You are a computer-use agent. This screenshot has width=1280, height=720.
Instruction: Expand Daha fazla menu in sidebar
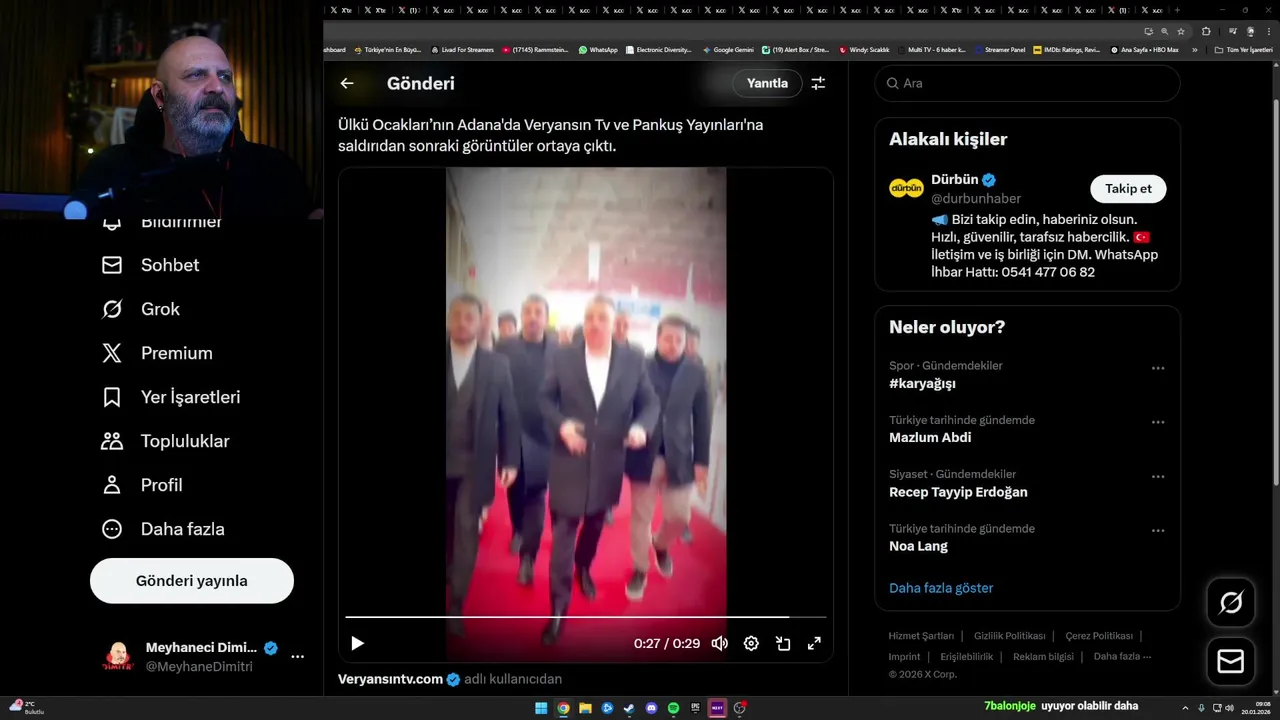click(162, 529)
